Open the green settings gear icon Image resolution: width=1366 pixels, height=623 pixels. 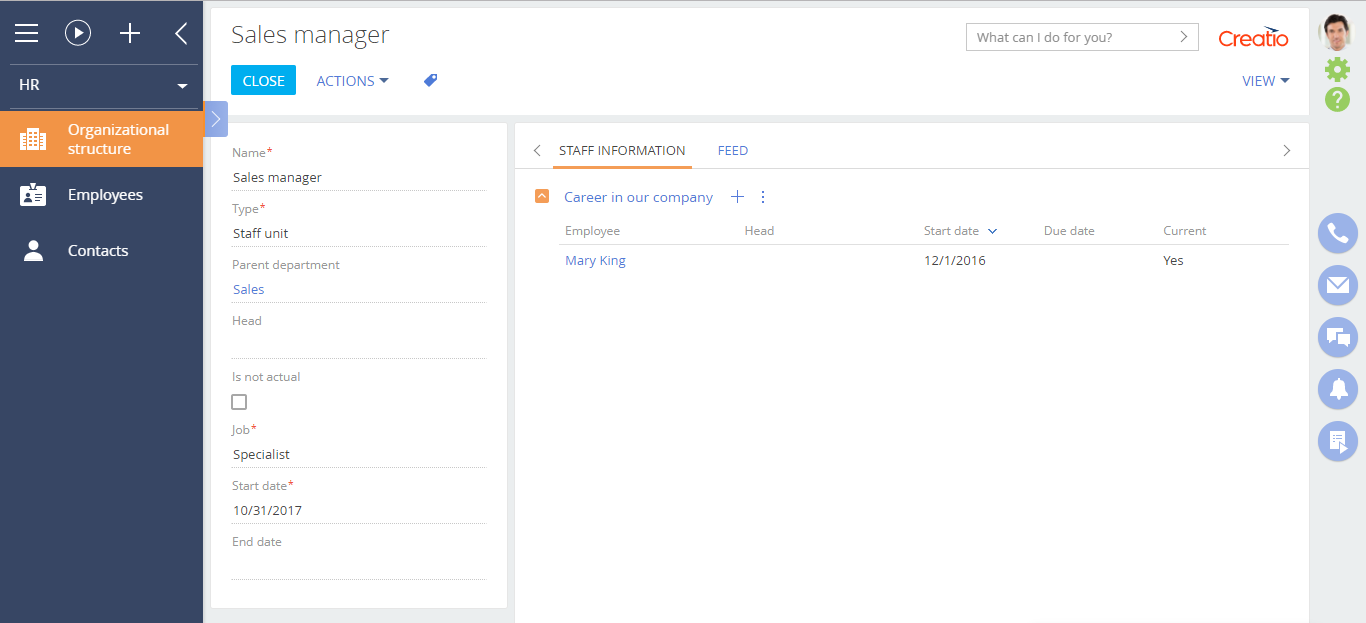point(1337,69)
